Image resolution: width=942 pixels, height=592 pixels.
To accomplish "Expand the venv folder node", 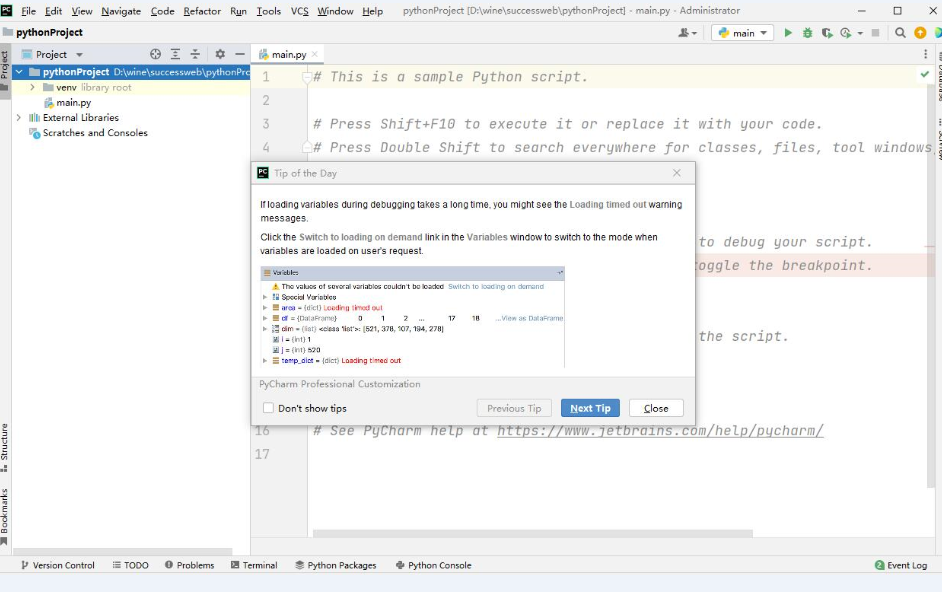I will (32, 87).
